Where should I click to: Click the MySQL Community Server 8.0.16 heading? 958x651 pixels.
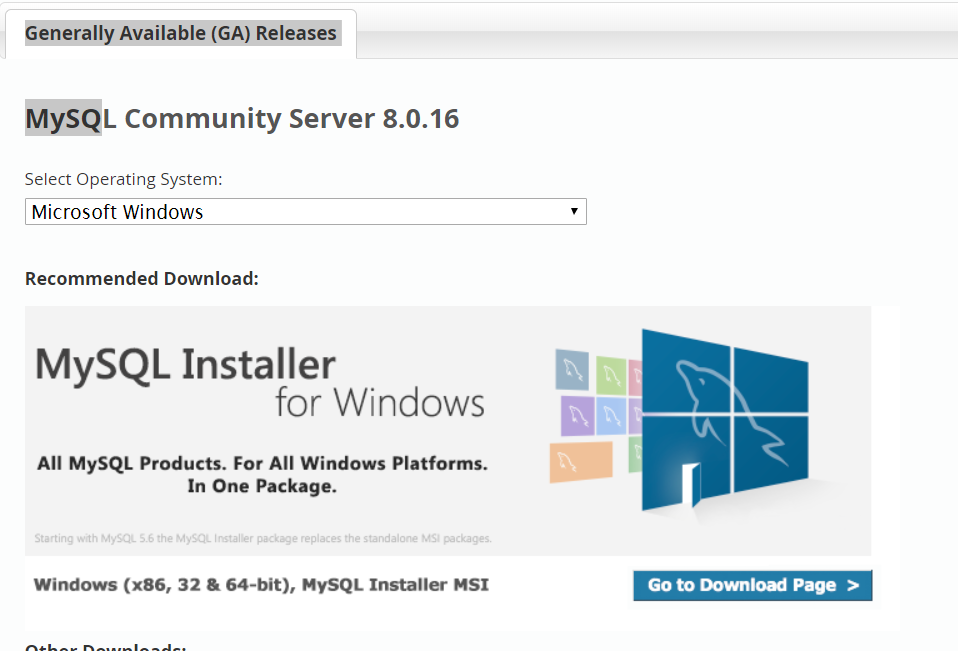tap(242, 118)
